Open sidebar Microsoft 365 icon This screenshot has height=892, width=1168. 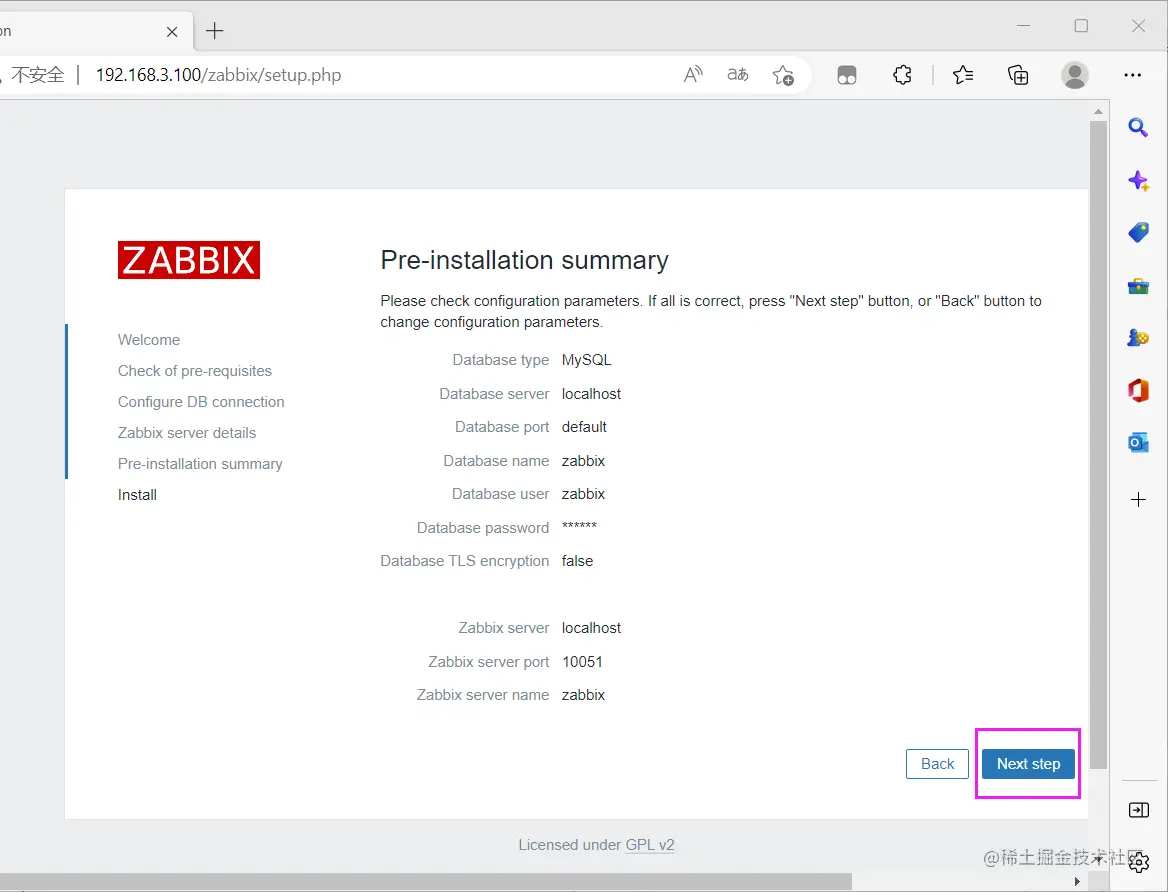click(x=1137, y=390)
